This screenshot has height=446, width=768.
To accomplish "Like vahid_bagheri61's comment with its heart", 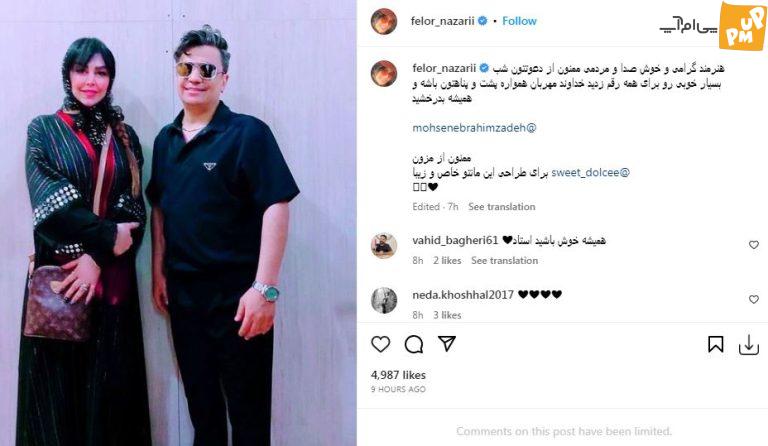I will coord(754,245).
